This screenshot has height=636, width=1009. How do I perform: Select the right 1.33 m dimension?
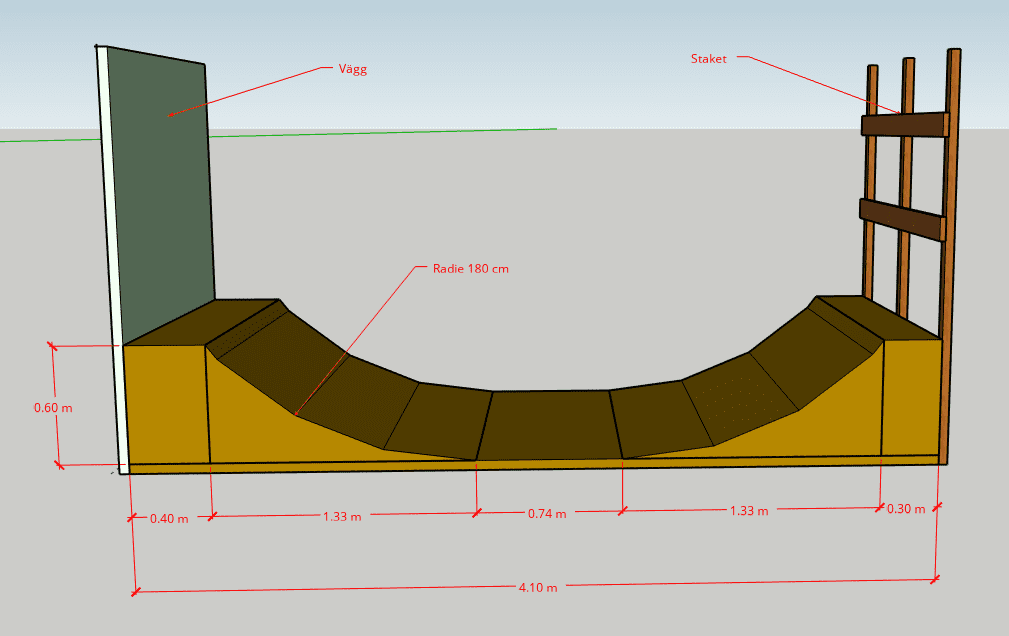click(749, 511)
